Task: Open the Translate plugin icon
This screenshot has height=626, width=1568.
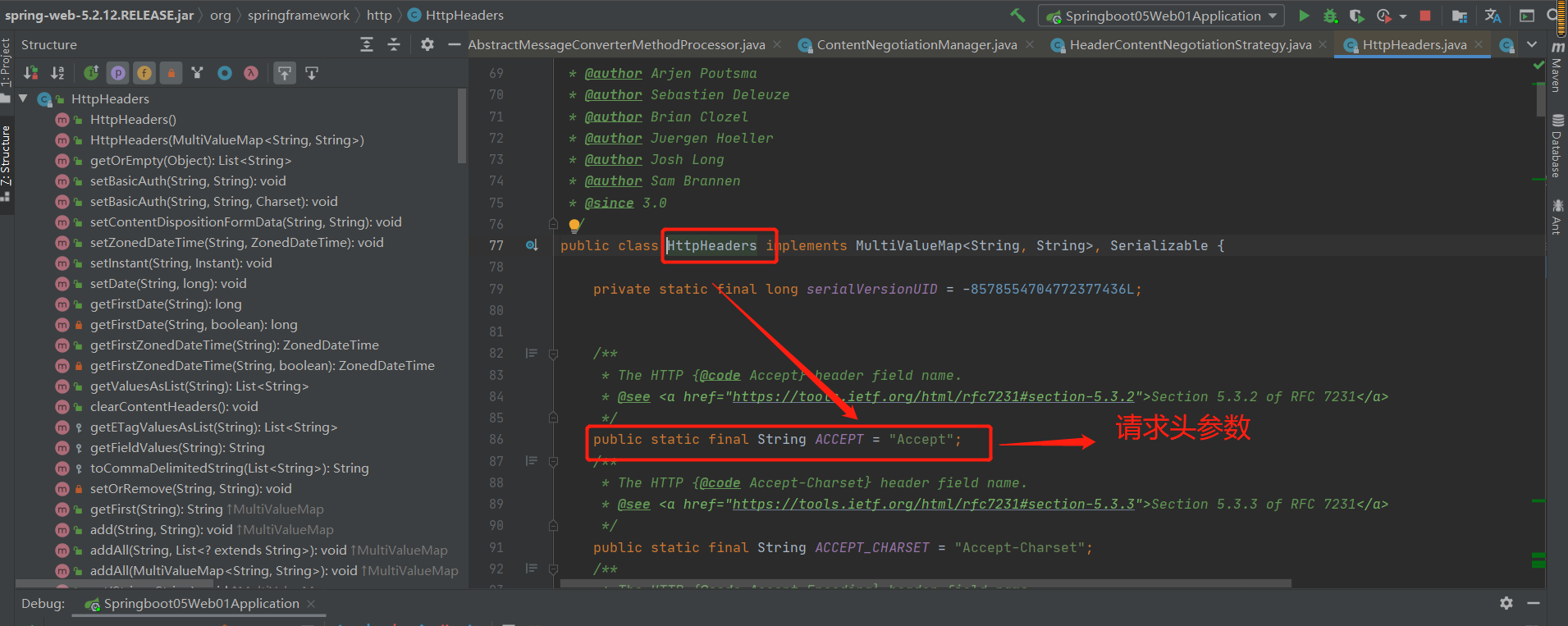Action: click(x=1493, y=16)
